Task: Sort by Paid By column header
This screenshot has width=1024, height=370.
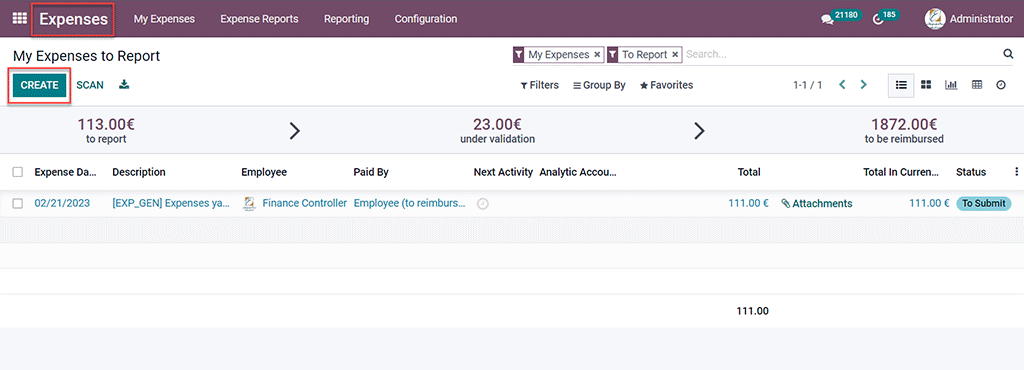Action: click(x=371, y=172)
